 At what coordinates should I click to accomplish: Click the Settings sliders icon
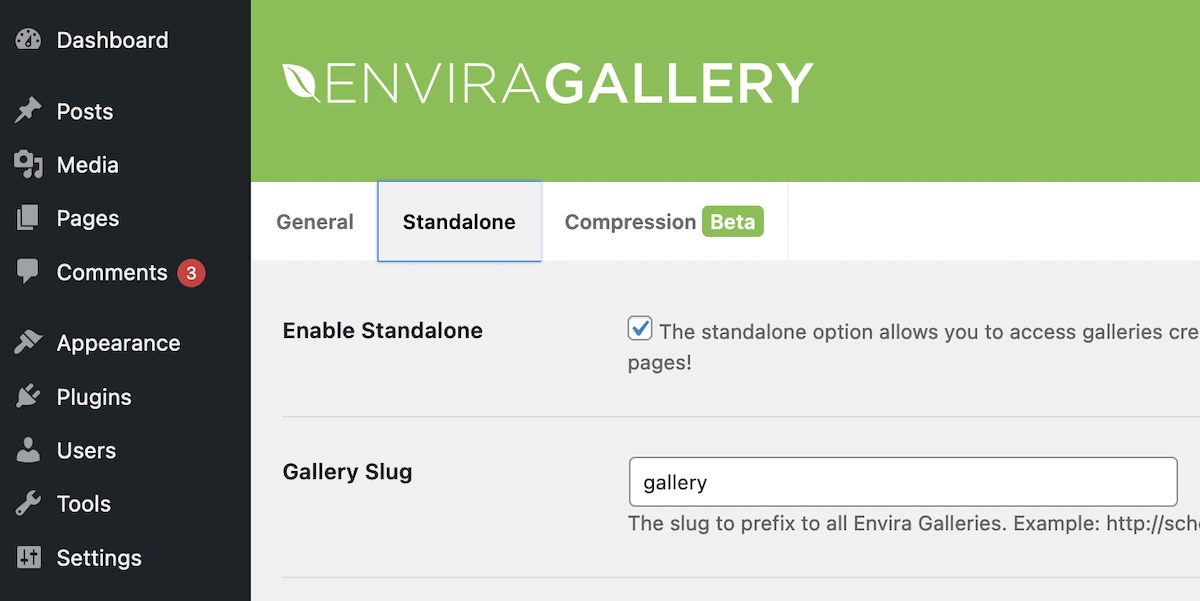[x=29, y=558]
